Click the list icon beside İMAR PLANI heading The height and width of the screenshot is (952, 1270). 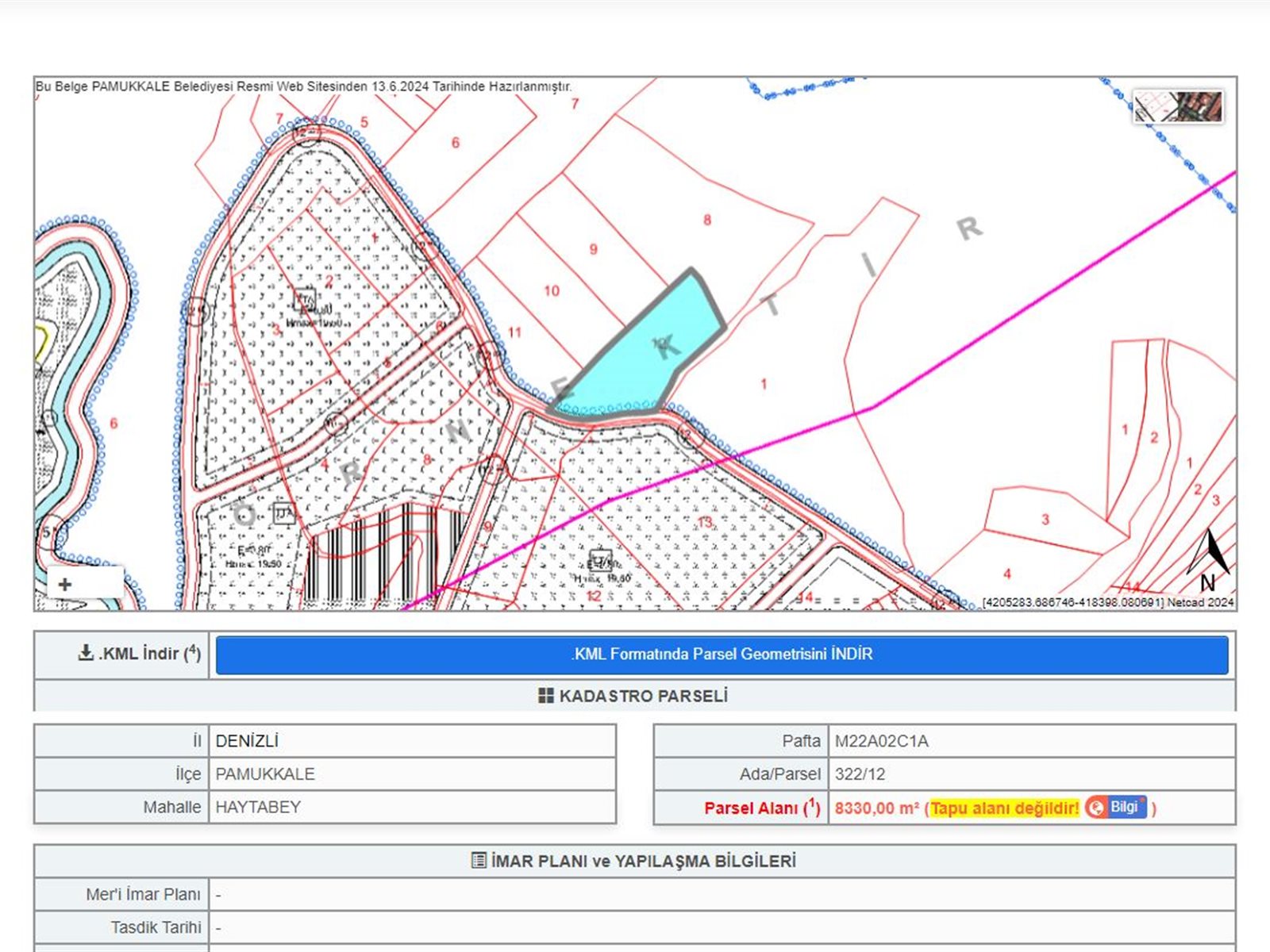pyautogui.click(x=479, y=861)
